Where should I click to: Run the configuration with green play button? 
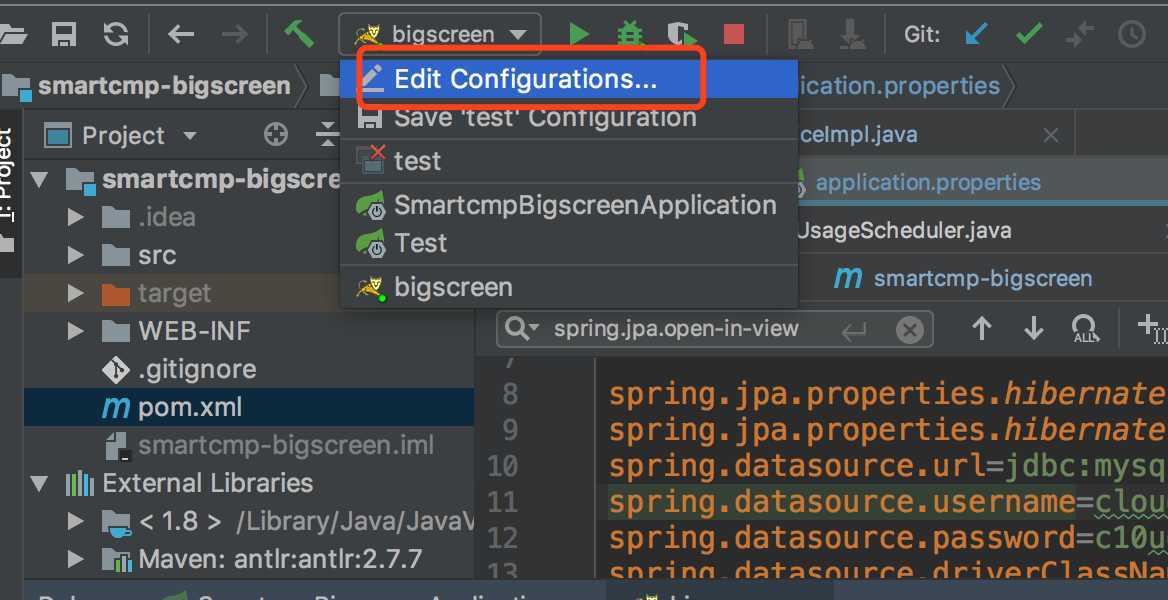coord(579,34)
